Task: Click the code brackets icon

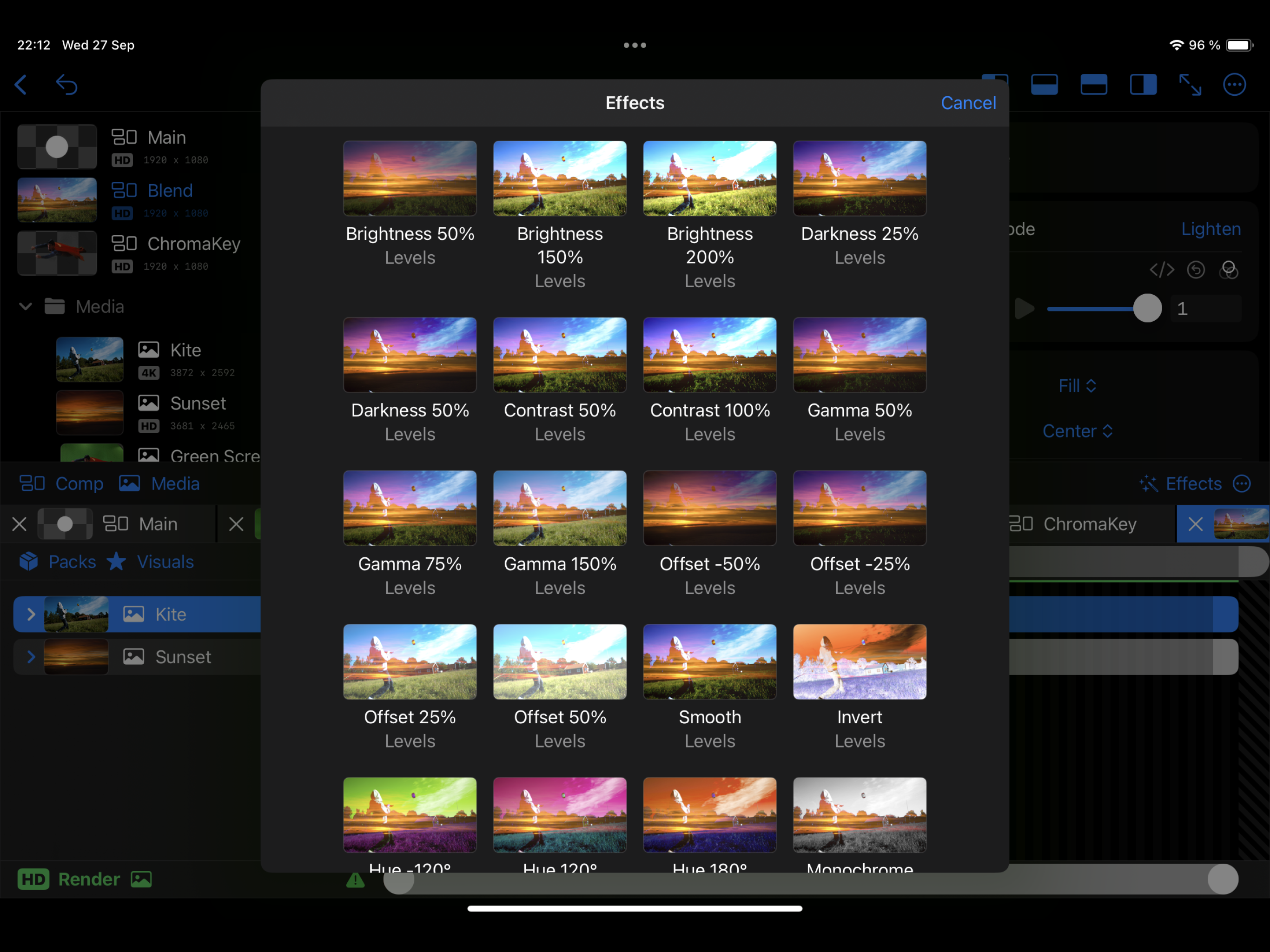Action: pos(1162,270)
